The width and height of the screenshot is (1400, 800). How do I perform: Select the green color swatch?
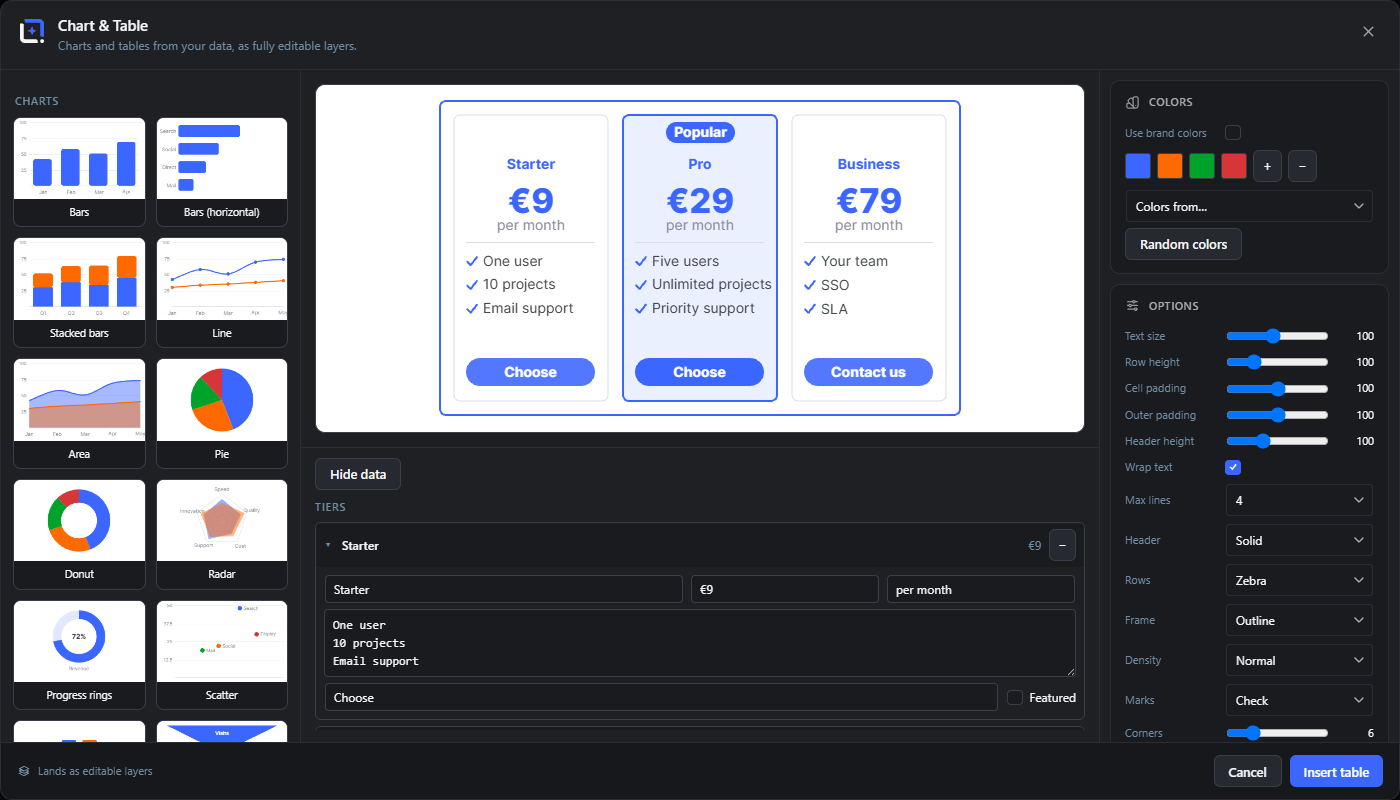coord(1202,166)
